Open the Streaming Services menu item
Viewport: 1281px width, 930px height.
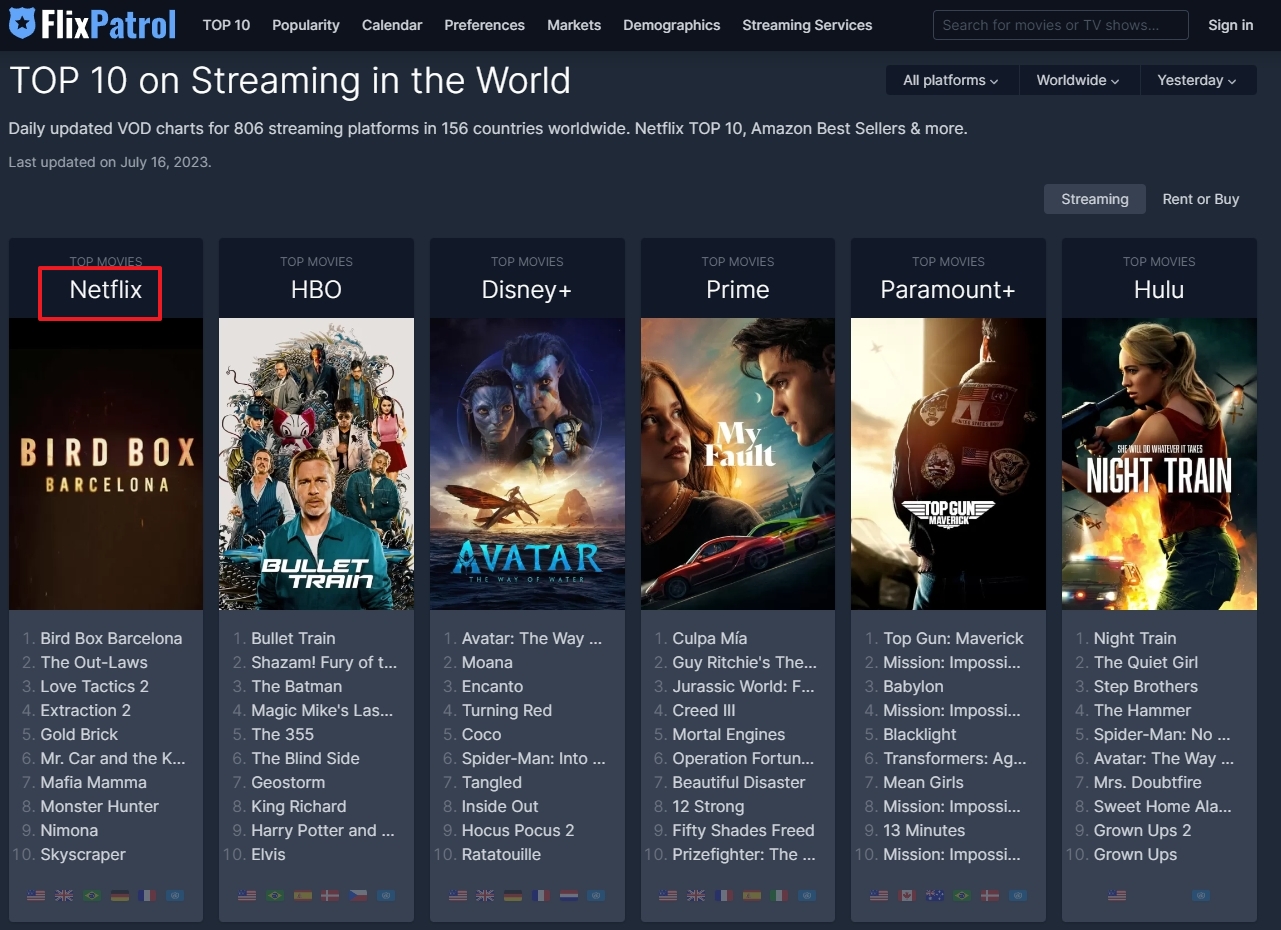click(807, 25)
